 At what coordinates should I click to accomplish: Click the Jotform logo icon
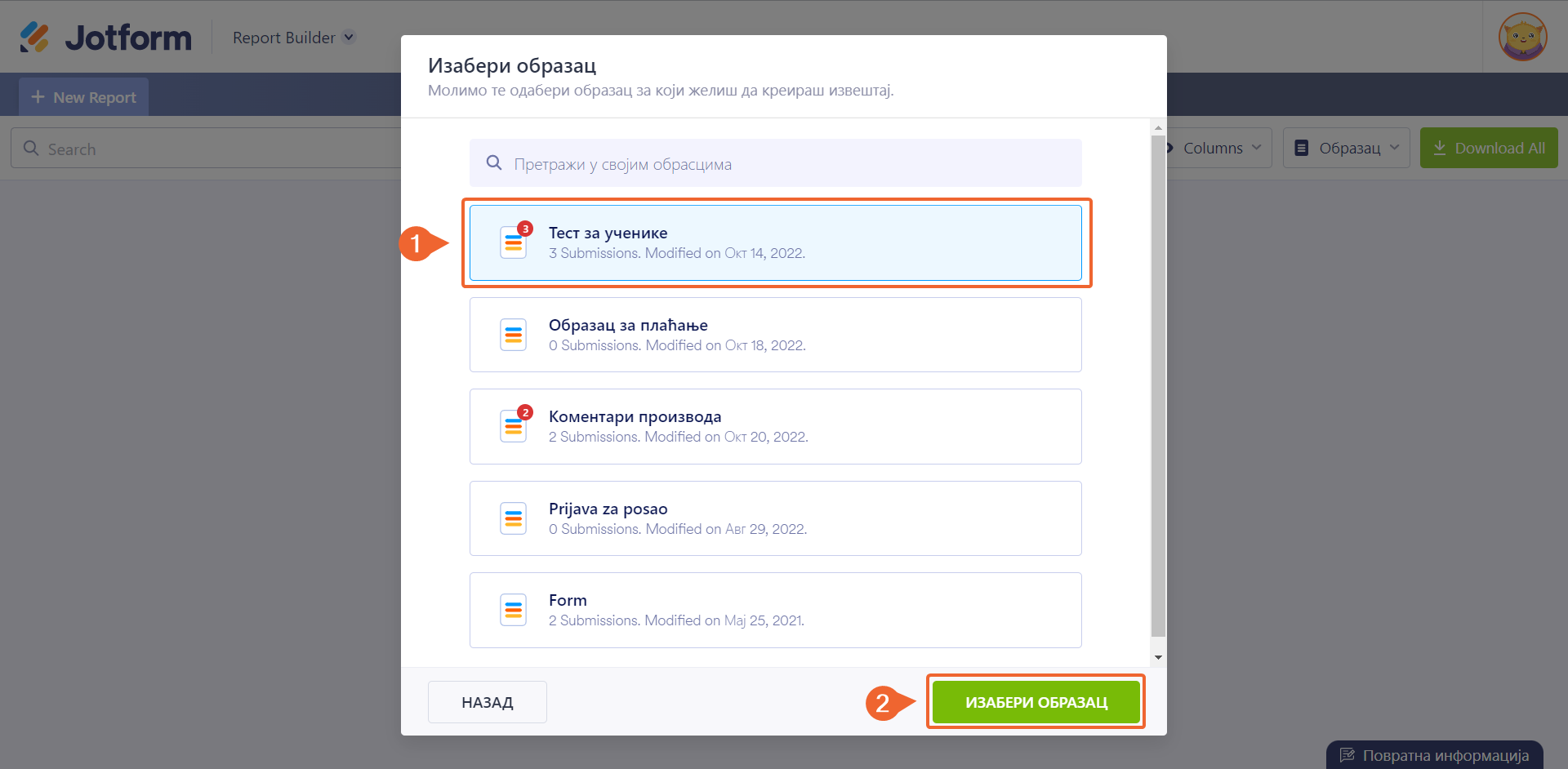click(x=34, y=38)
